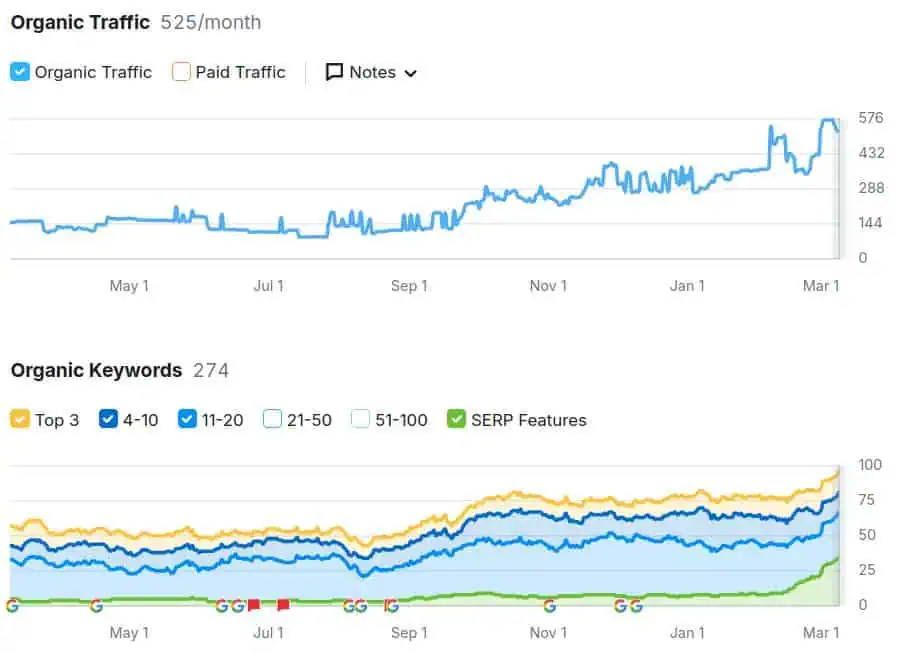Image resolution: width=898 pixels, height=653 pixels.
Task: Open first red flag note before Jul 1
Action: (x=254, y=605)
